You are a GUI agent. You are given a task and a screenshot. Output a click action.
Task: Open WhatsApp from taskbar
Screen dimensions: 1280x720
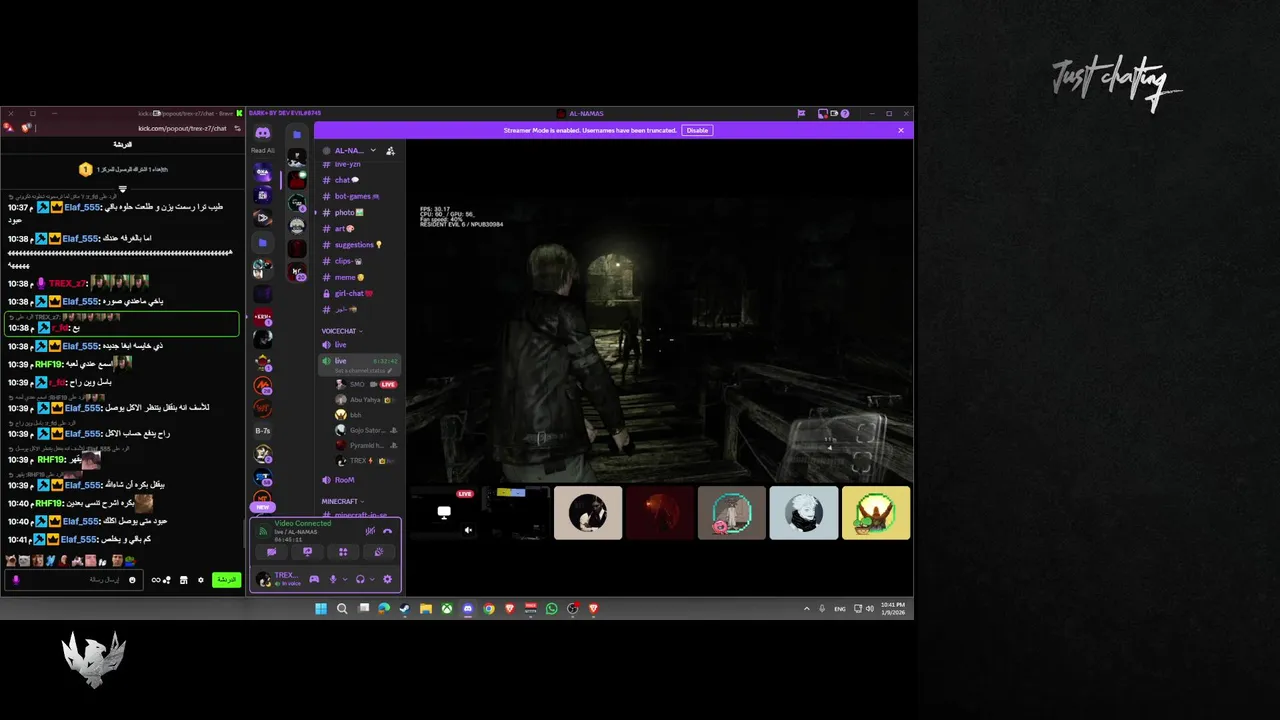551,608
